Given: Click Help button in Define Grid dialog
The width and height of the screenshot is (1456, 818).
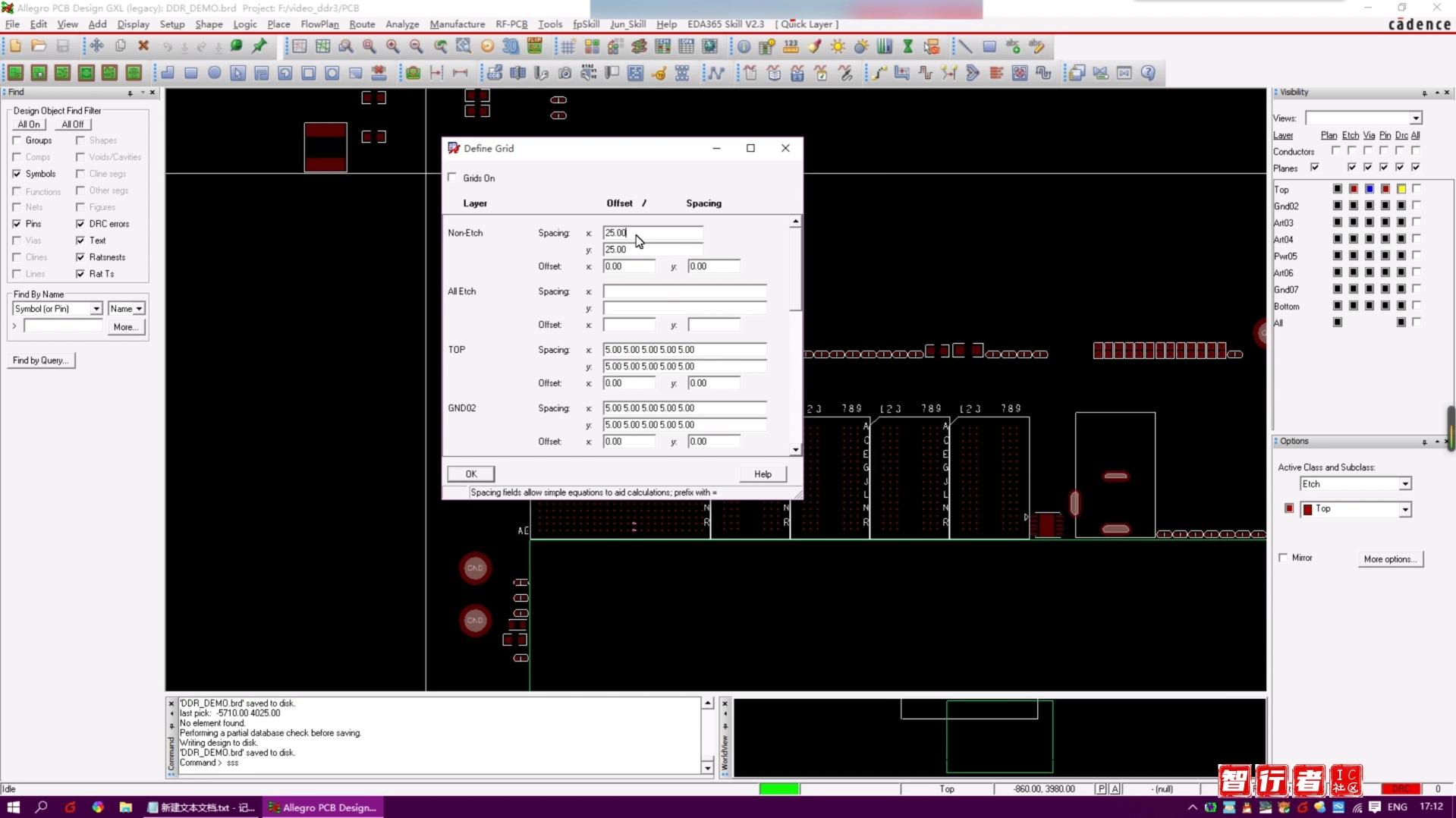Looking at the screenshot, I should click(763, 474).
